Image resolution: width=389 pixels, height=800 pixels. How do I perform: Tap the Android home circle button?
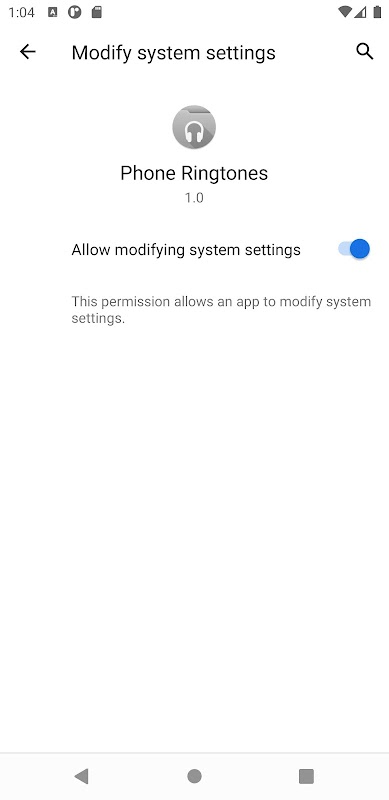pos(194,776)
